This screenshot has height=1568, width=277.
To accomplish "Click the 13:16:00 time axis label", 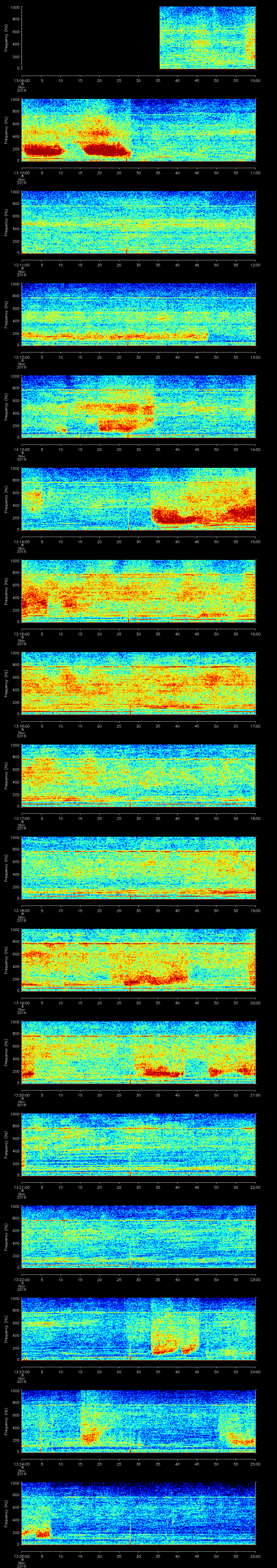I will 21,726.
